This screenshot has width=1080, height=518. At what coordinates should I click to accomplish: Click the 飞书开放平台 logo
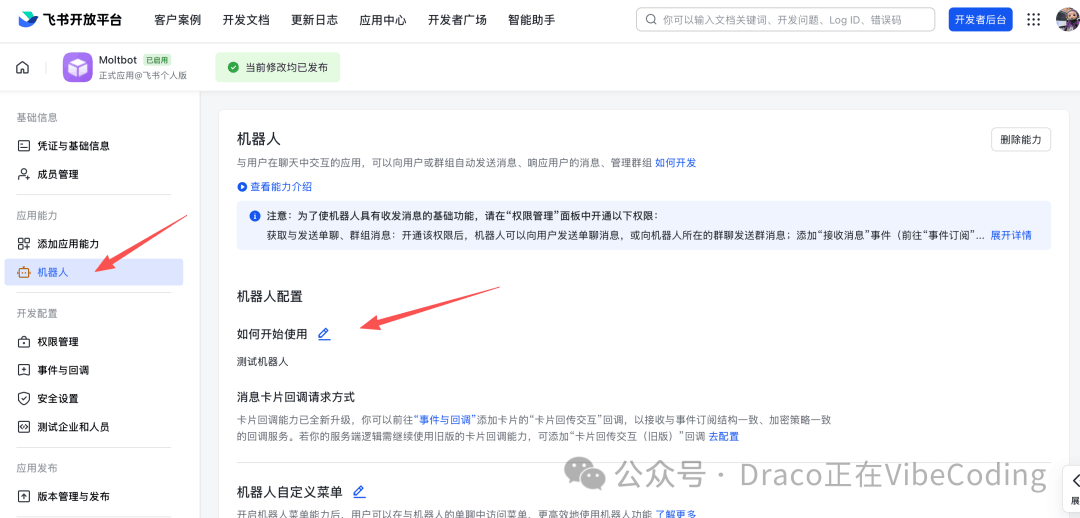tap(69, 20)
